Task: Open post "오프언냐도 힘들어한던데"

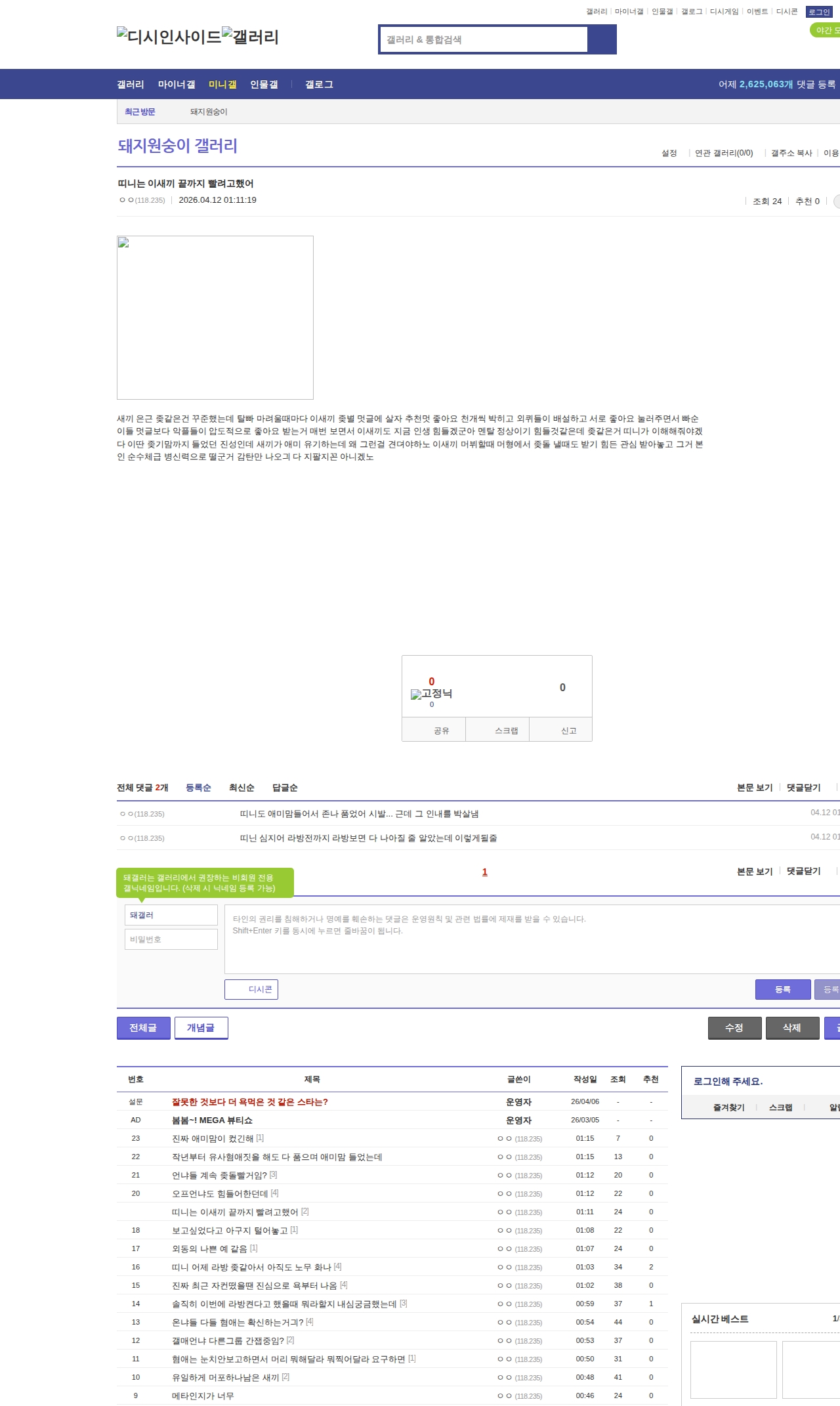Action: (220, 1193)
